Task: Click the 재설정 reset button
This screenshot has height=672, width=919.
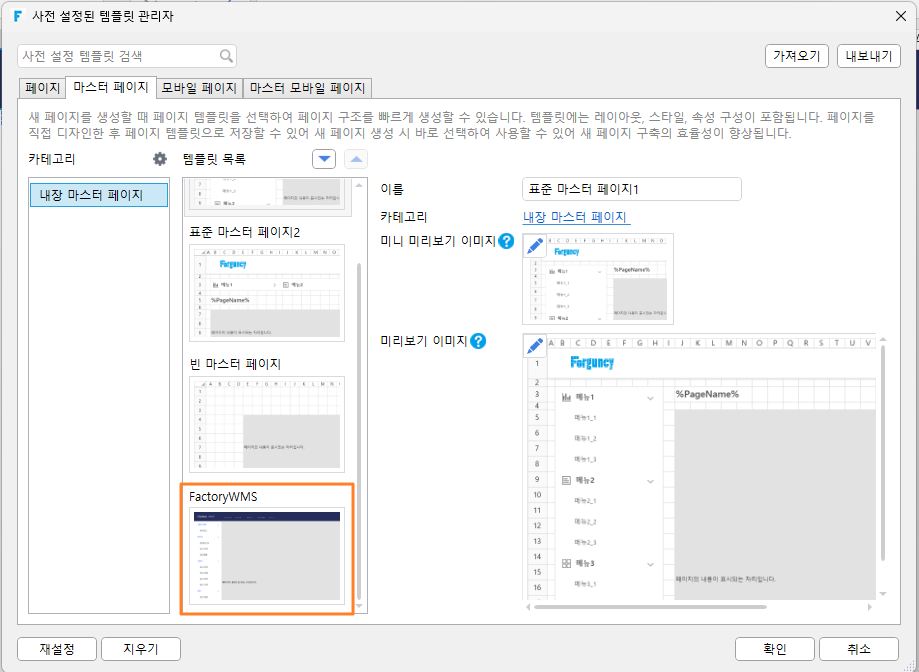Action: [57, 649]
